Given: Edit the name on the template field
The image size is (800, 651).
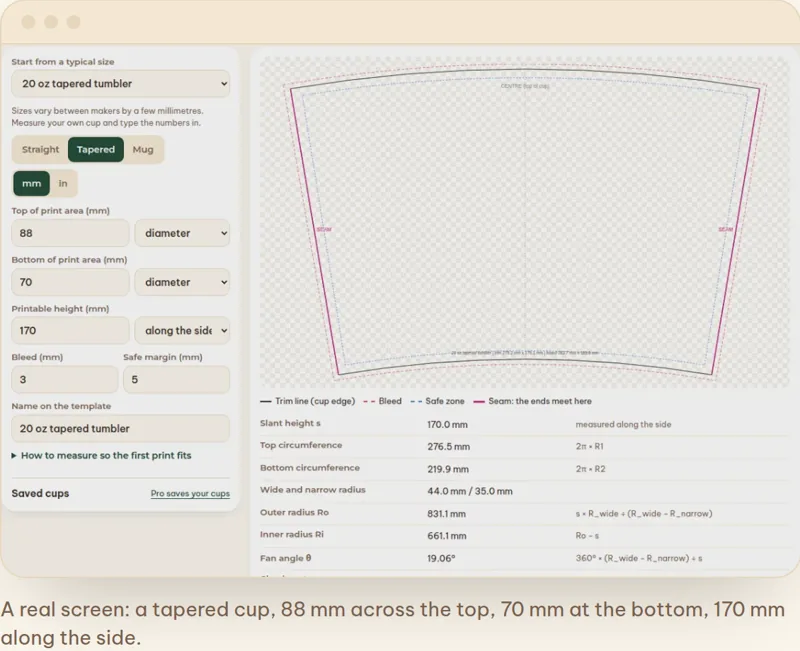Looking at the screenshot, I should tap(120, 429).
